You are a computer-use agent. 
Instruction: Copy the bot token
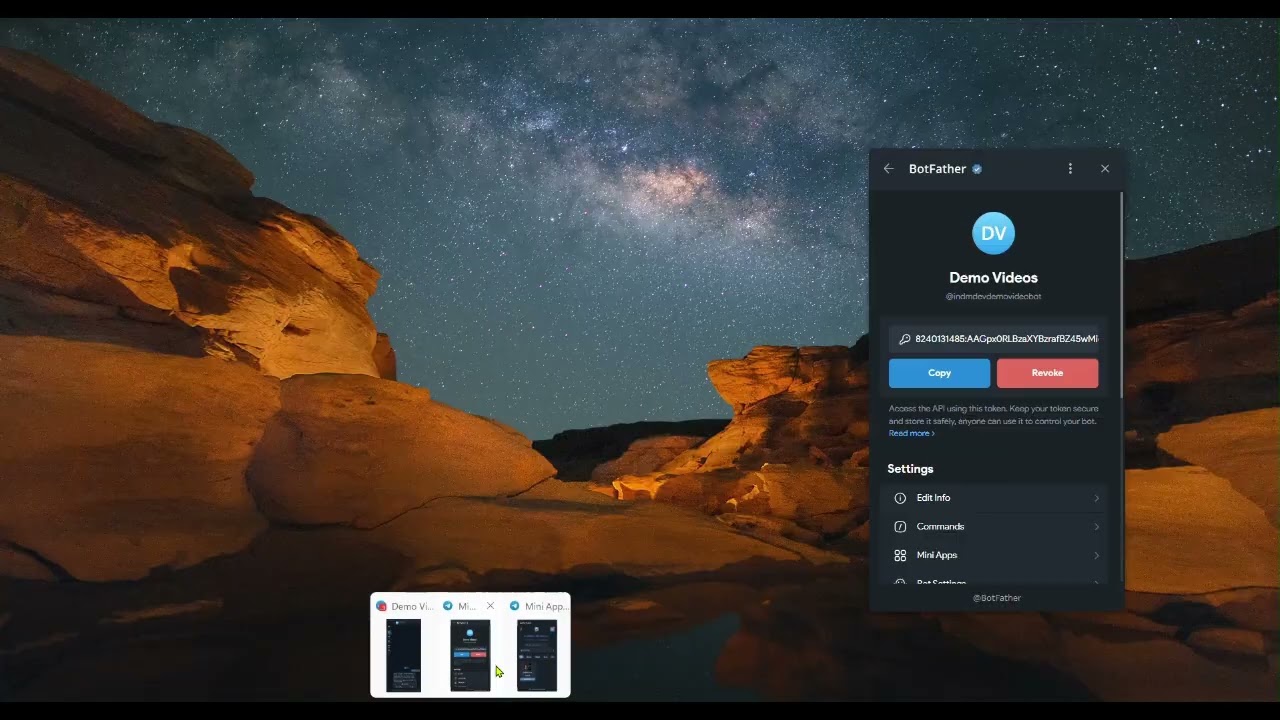939,373
